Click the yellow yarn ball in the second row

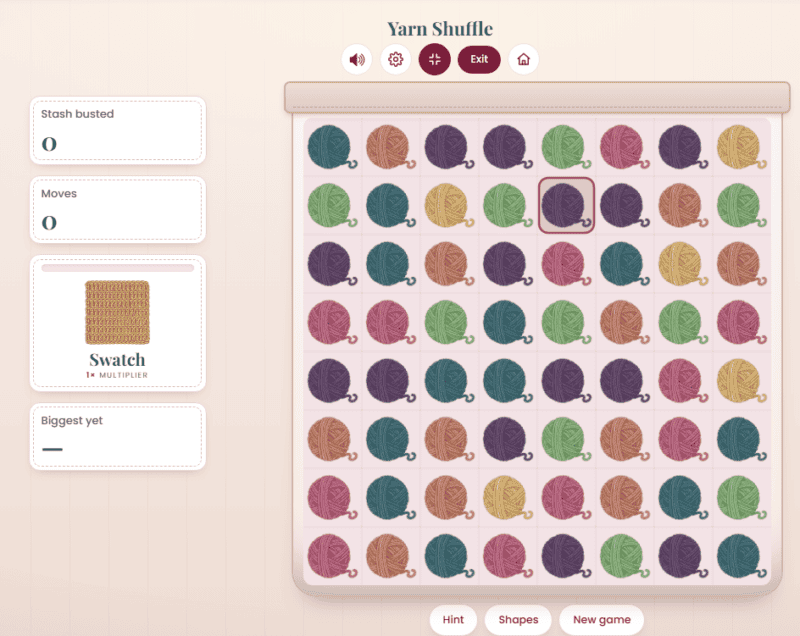(449, 206)
